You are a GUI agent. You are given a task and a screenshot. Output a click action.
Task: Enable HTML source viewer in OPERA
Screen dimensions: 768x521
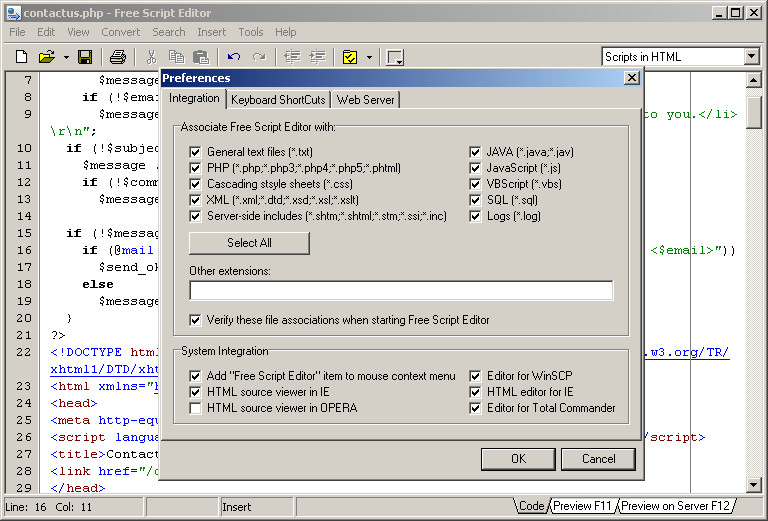pyautogui.click(x=195, y=408)
